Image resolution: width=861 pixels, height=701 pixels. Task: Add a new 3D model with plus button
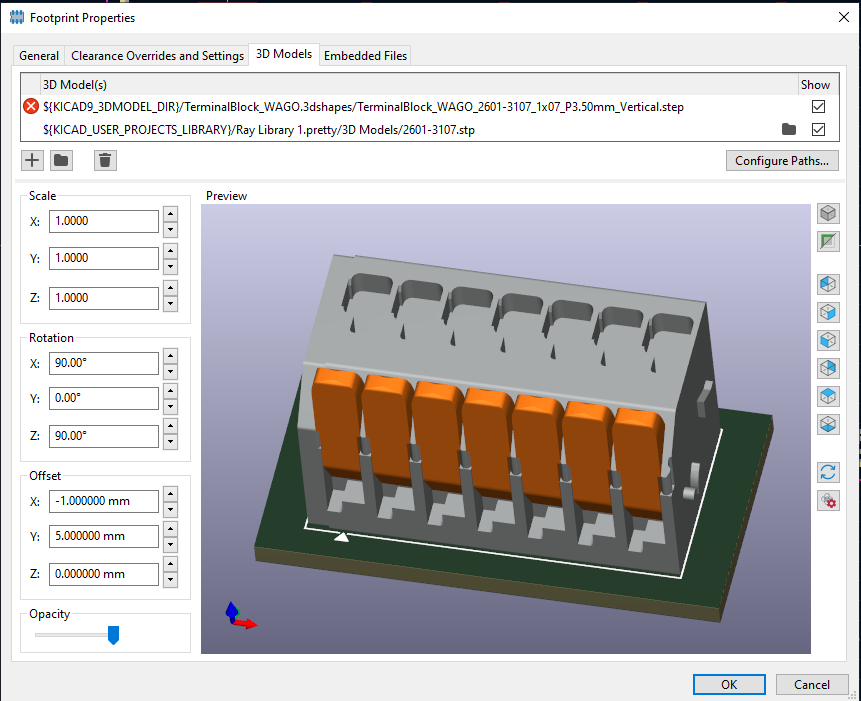[32, 160]
